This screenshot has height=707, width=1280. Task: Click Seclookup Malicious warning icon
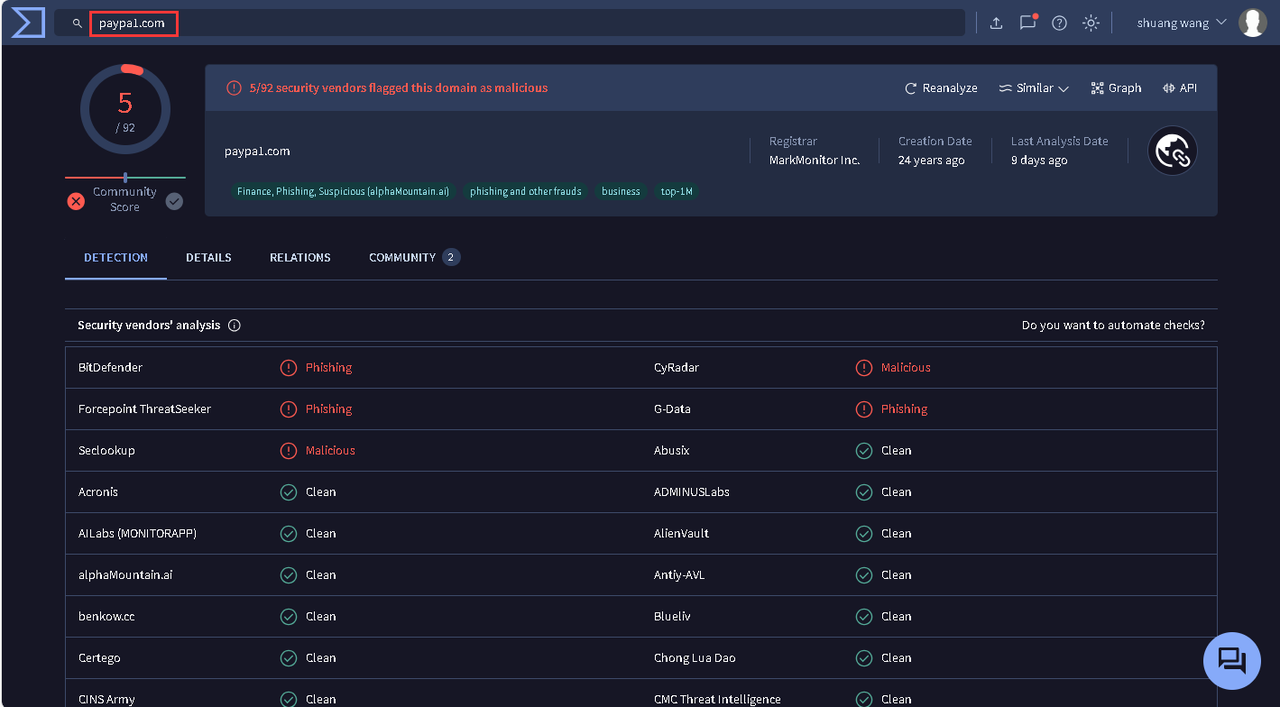pyautogui.click(x=288, y=450)
